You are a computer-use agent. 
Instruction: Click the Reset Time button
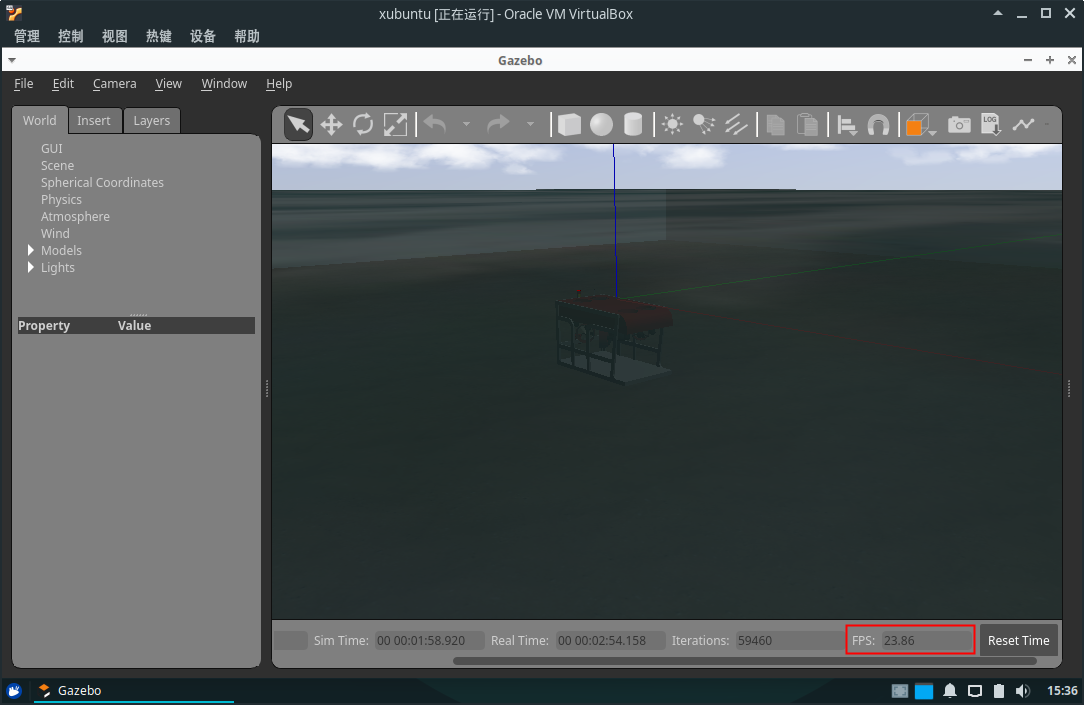coord(1018,640)
